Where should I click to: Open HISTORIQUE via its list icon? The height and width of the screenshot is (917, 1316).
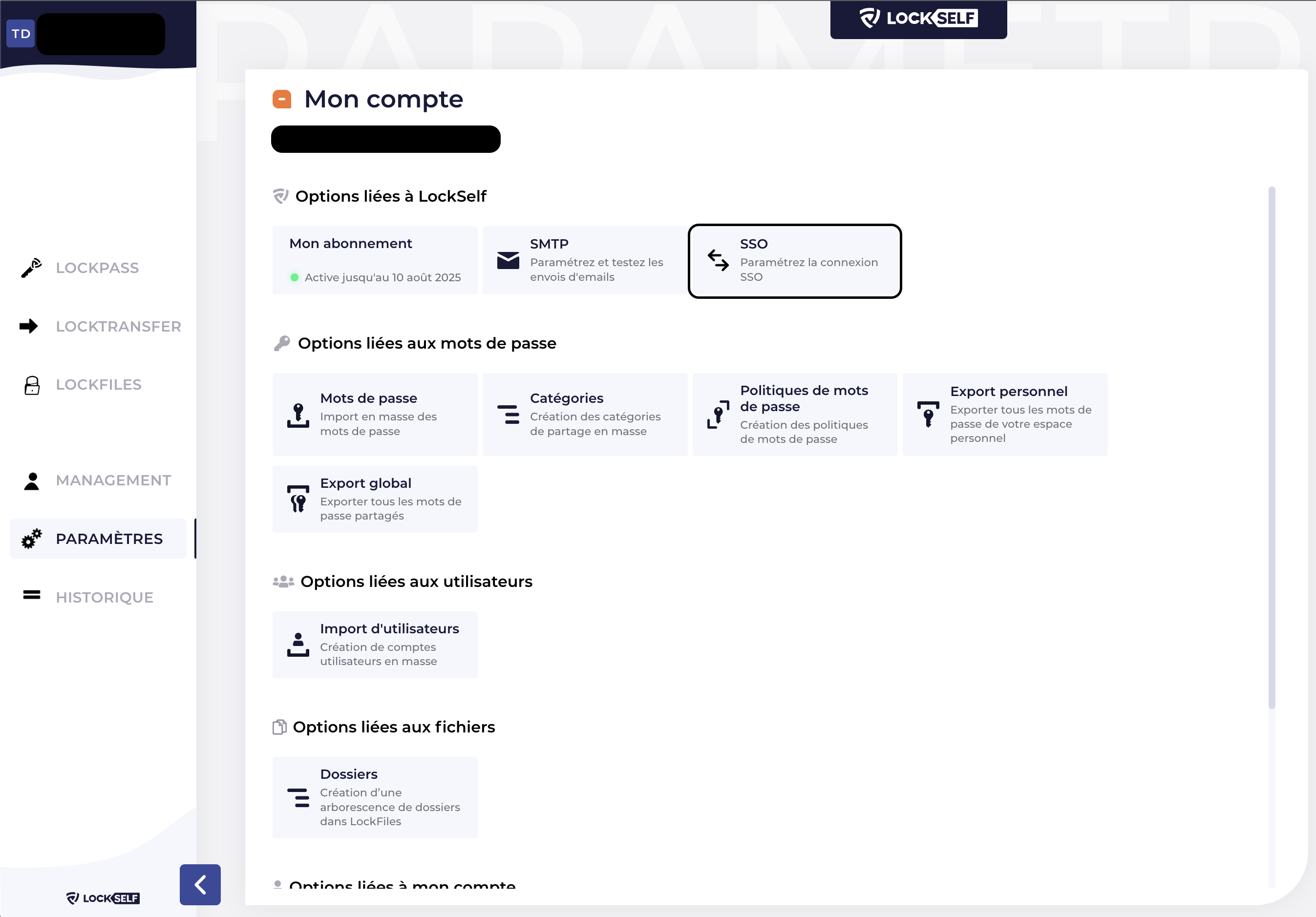pyautogui.click(x=32, y=596)
